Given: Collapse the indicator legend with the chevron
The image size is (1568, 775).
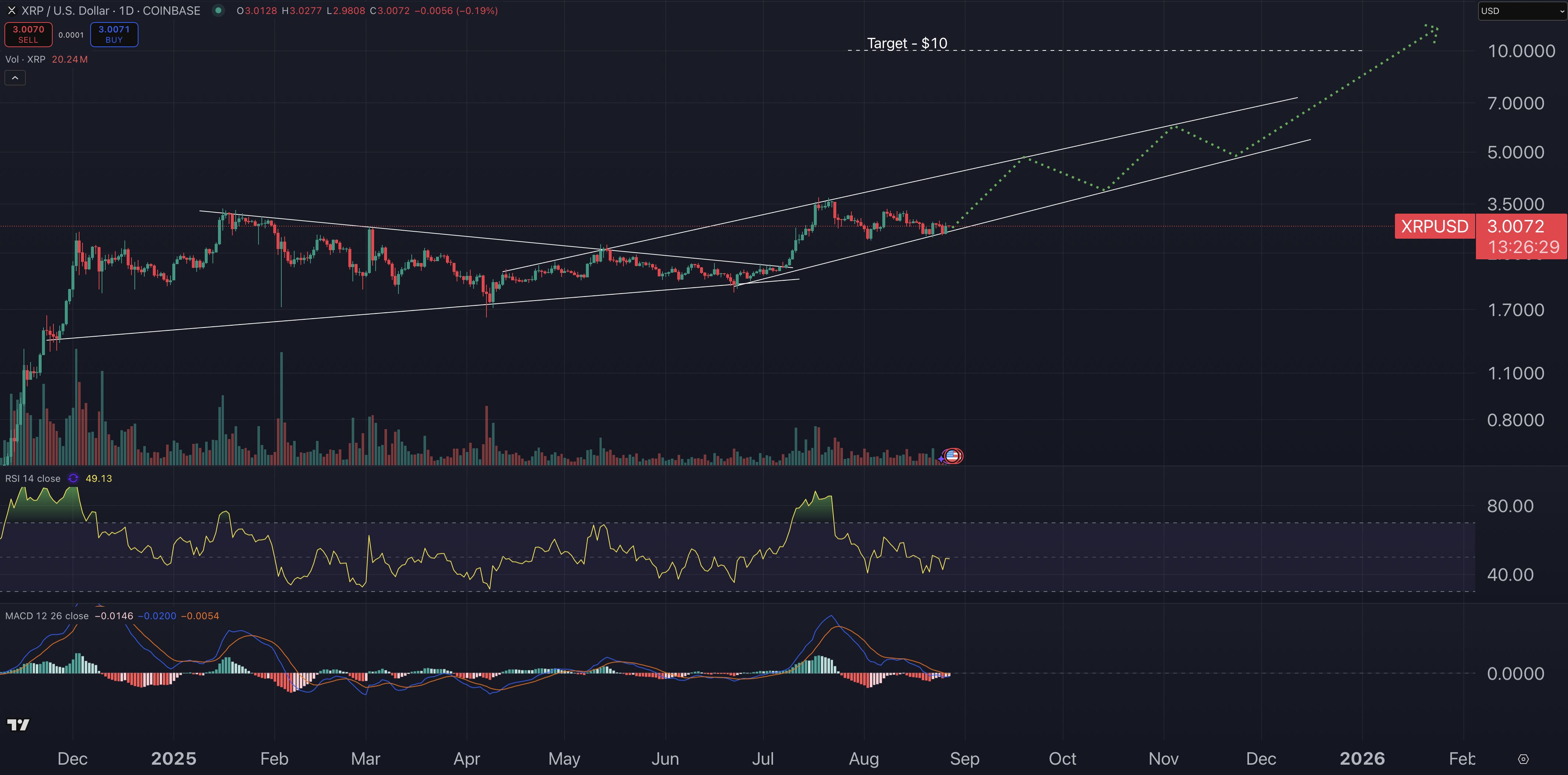Looking at the screenshot, I should (x=15, y=78).
